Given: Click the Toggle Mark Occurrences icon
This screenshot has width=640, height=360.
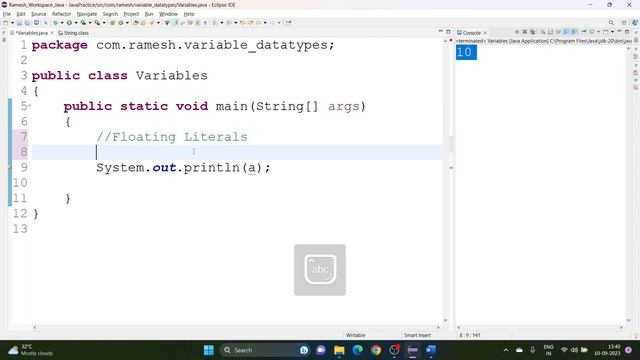Looking at the screenshot, I should [175, 23].
